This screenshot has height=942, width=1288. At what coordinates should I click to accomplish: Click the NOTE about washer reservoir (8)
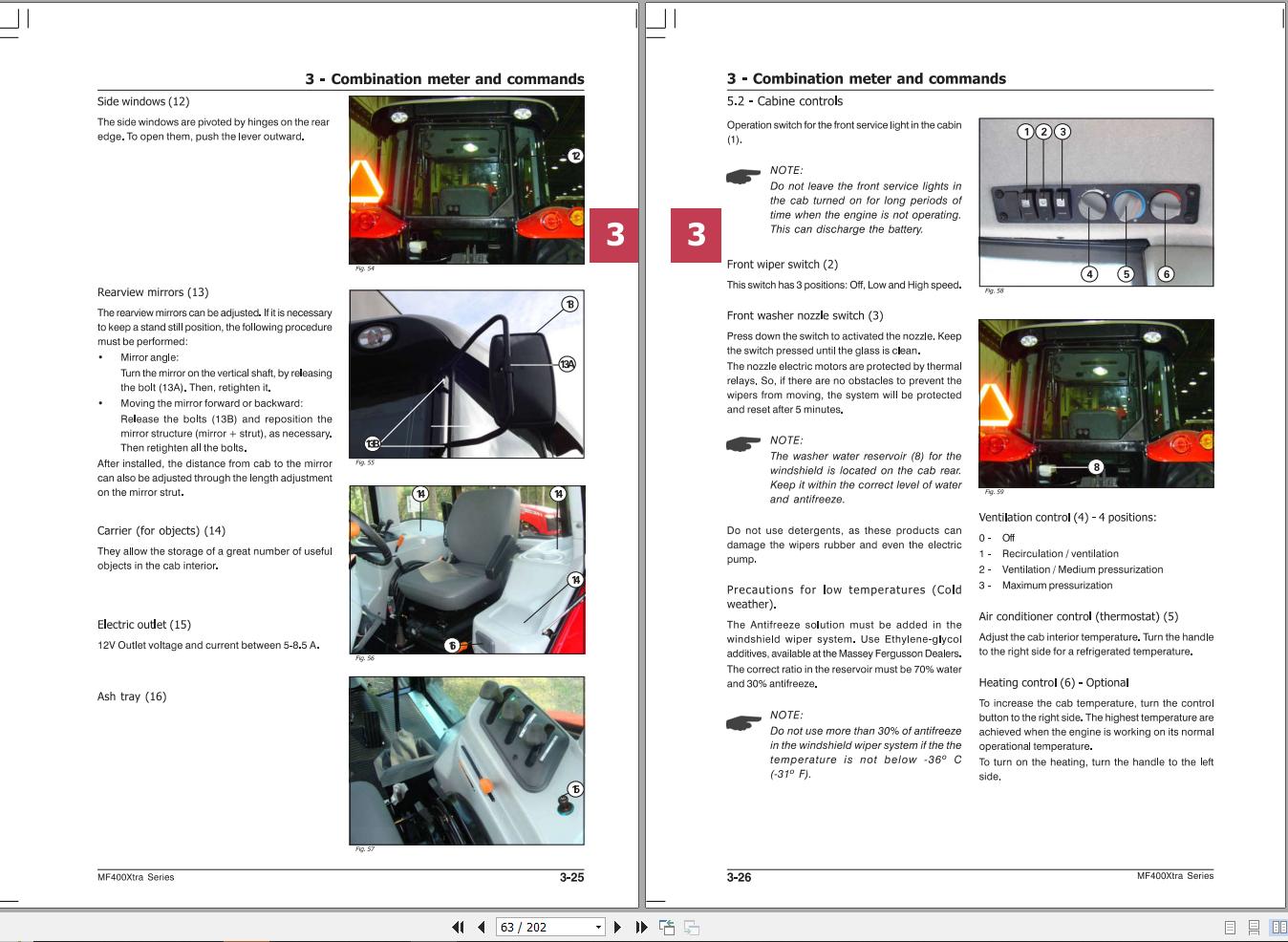coord(866,470)
